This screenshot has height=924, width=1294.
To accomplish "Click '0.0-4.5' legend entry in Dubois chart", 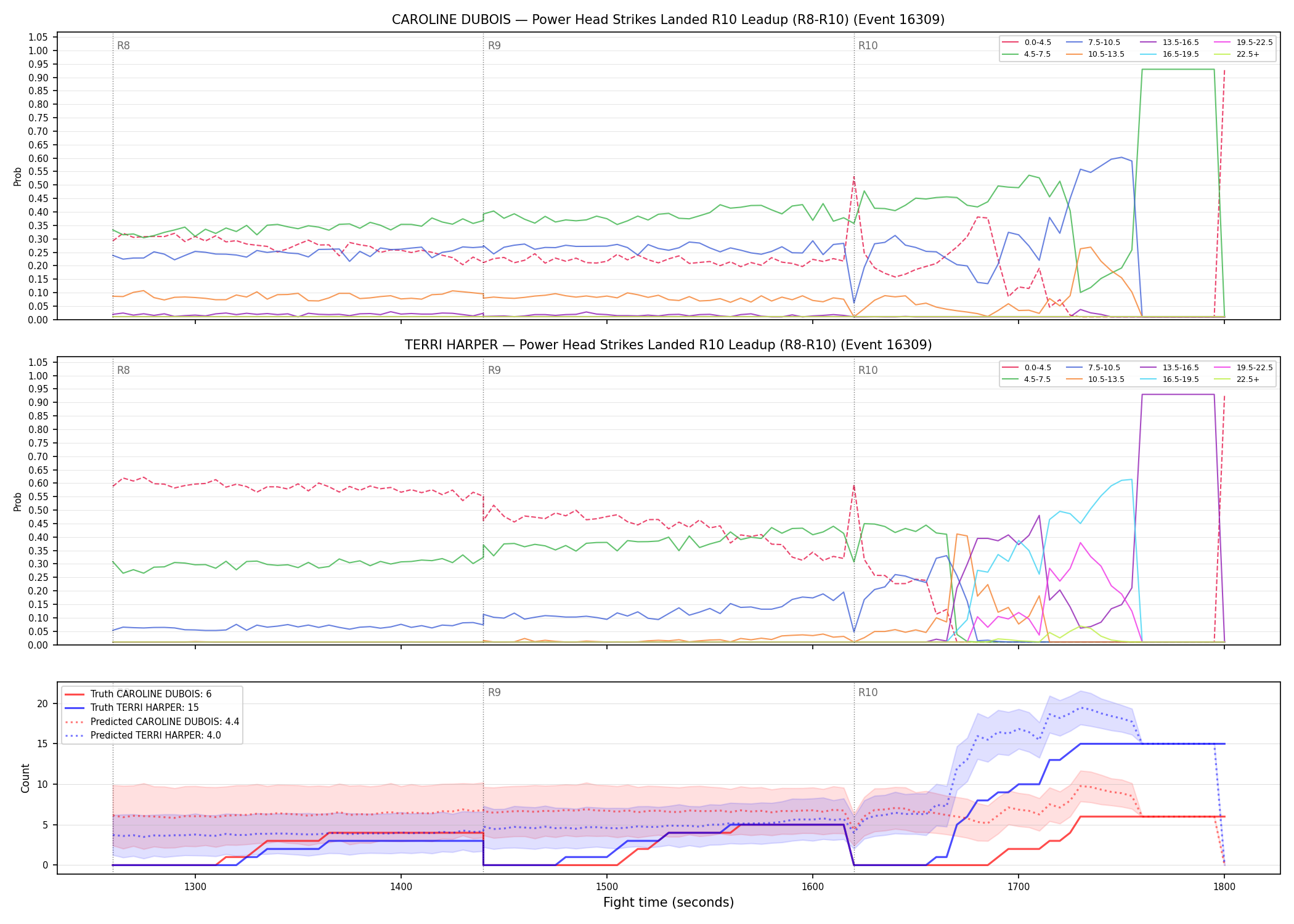I will click(1027, 43).
